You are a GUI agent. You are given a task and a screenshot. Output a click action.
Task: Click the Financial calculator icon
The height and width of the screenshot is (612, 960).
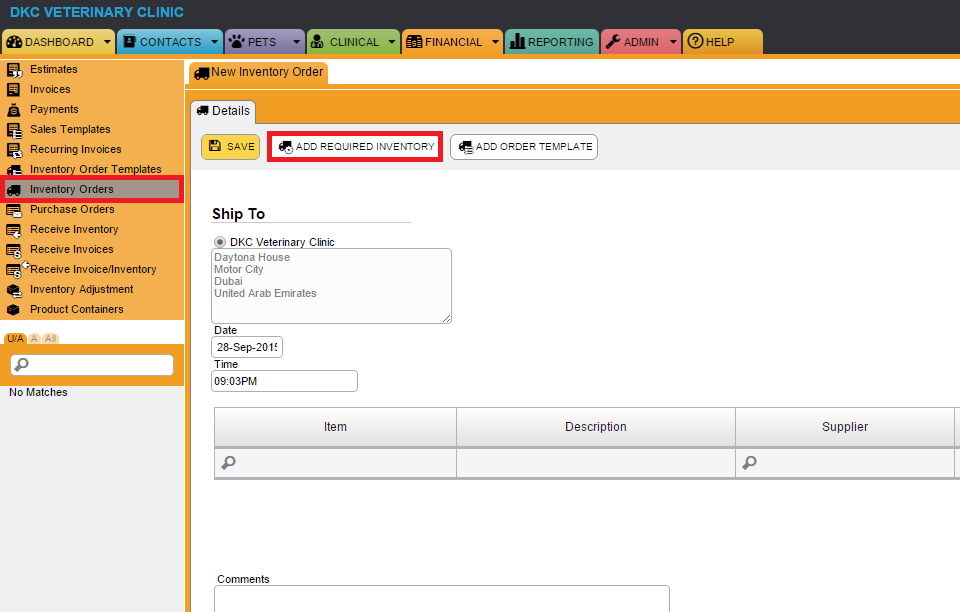414,42
